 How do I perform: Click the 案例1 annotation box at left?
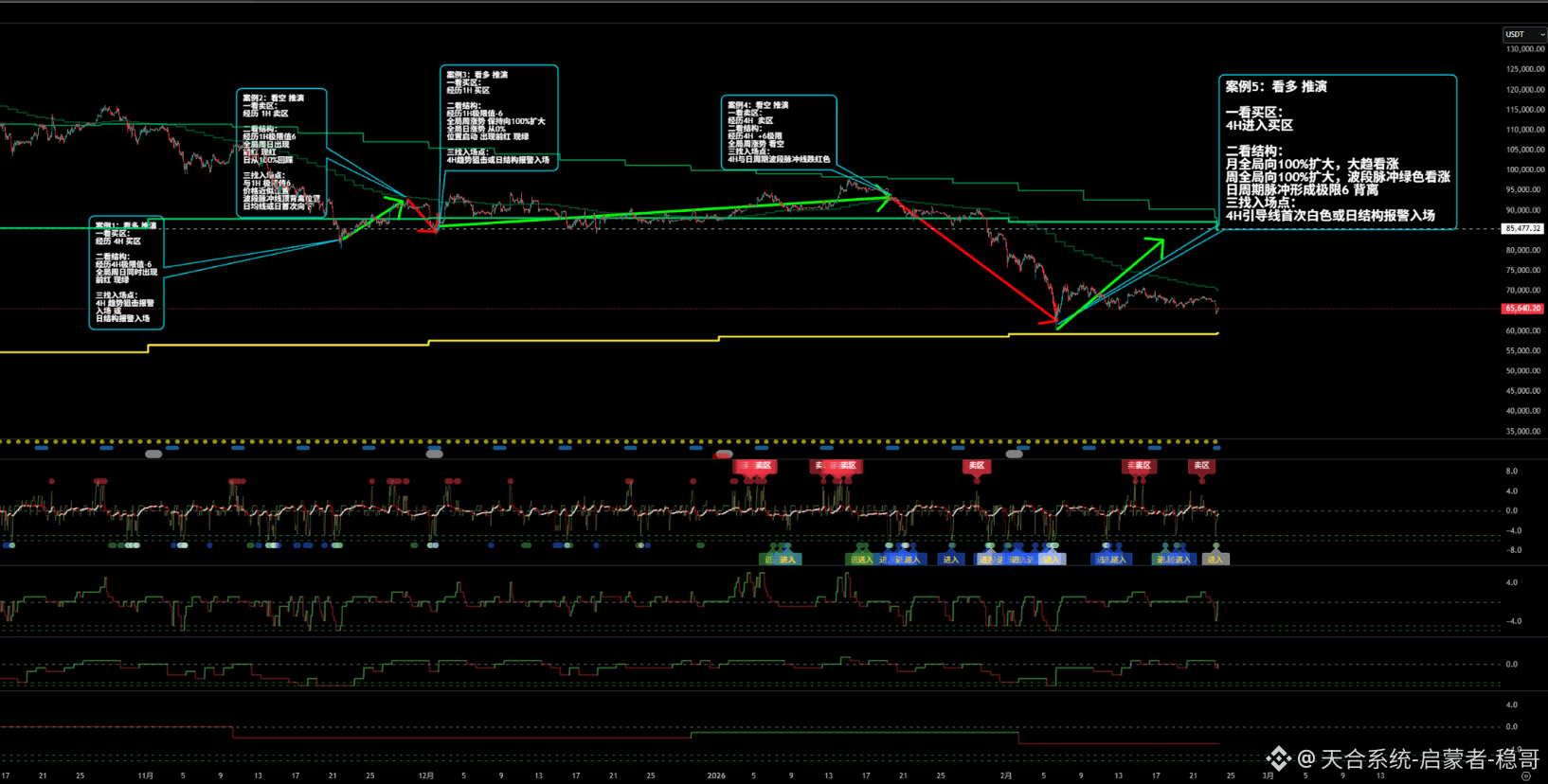click(126, 274)
